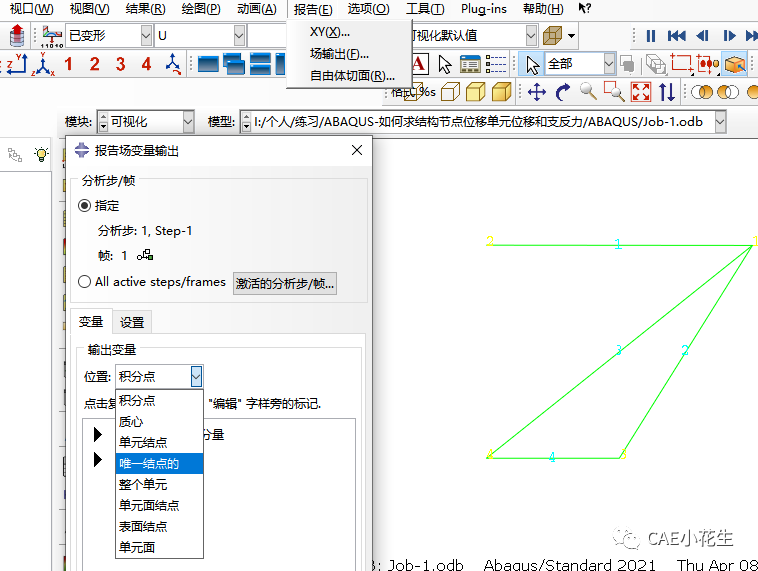This screenshot has height=571, width=758.
Task: Click the text annotation A icon
Action: (420, 64)
